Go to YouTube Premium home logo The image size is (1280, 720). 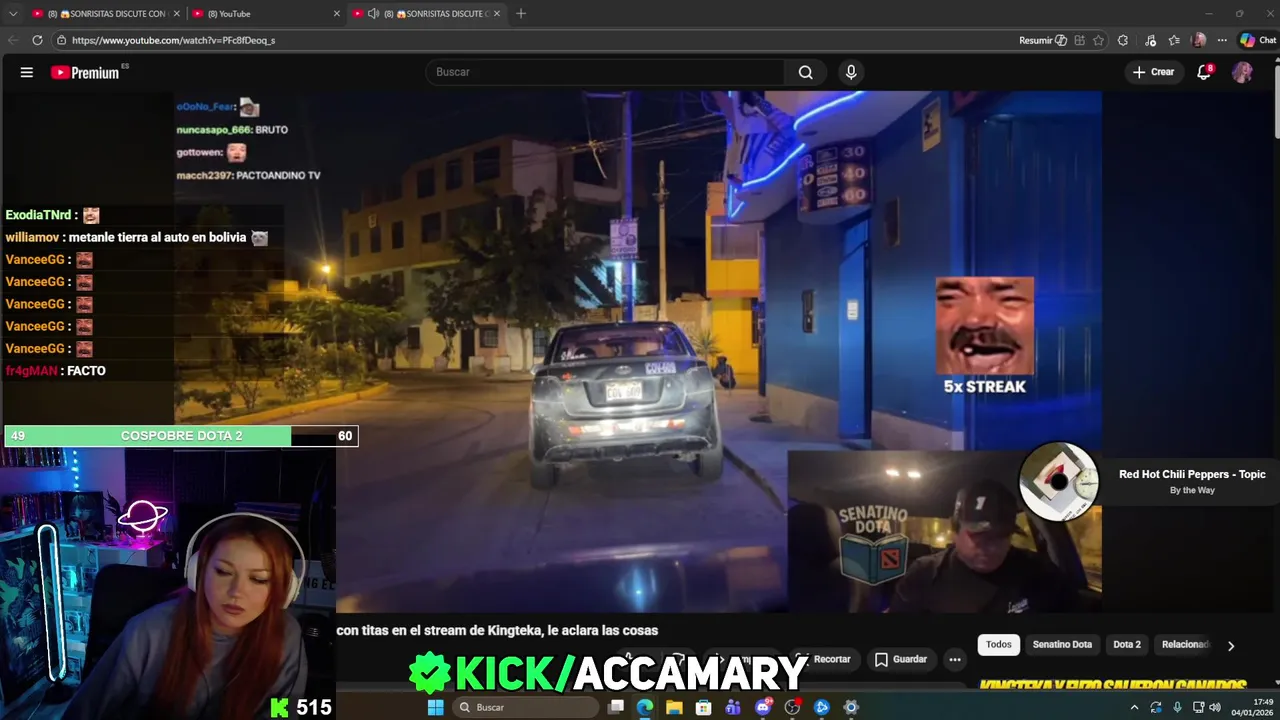(85, 72)
